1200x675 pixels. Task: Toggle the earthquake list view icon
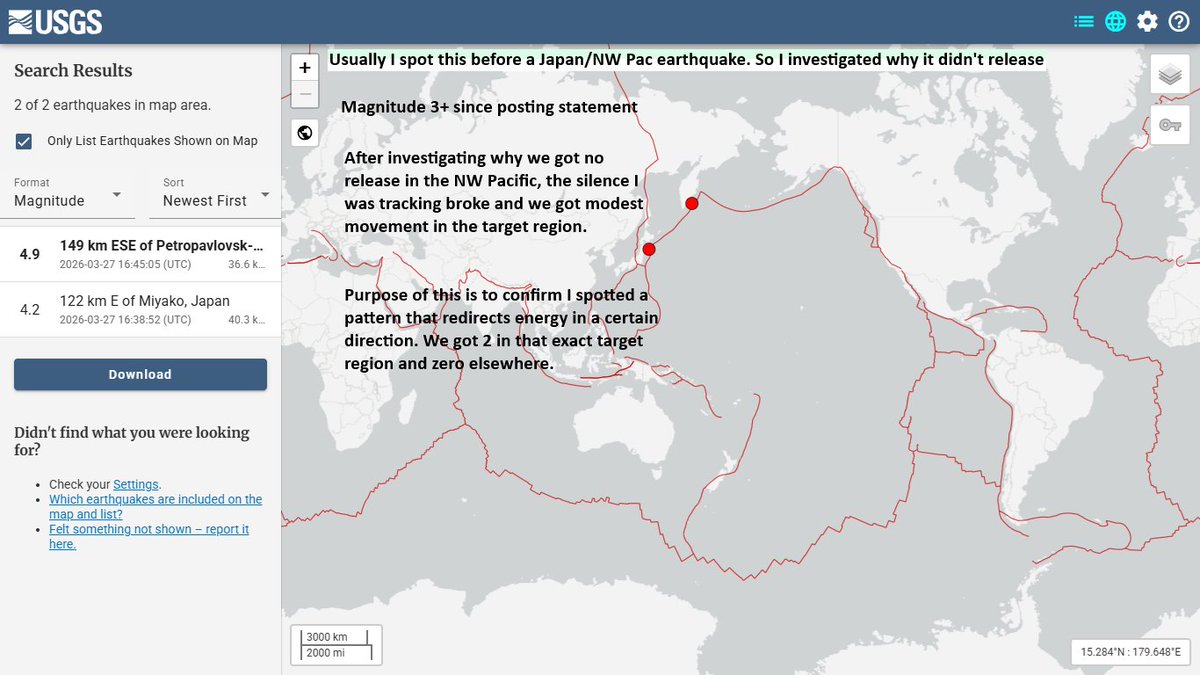click(1083, 20)
